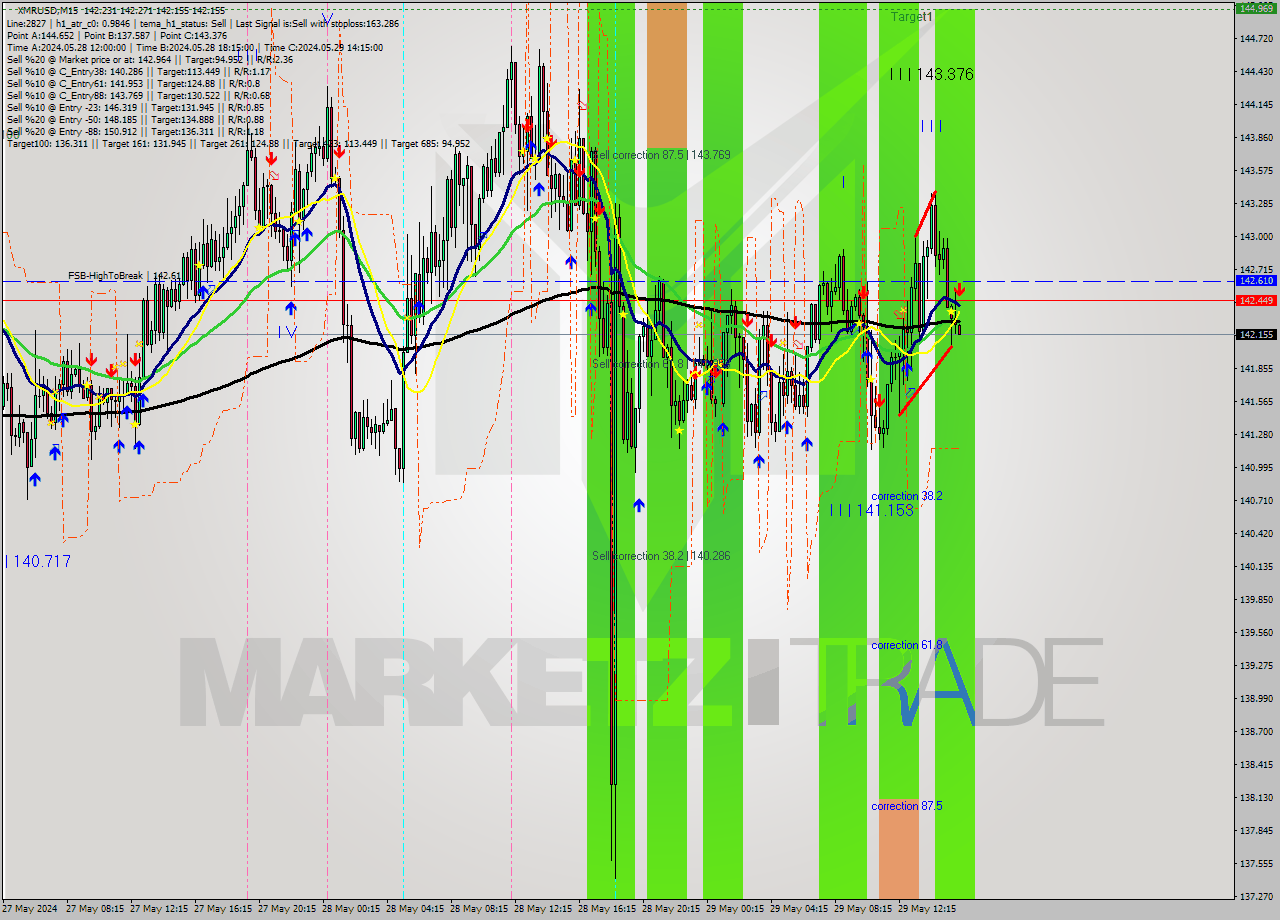Click the '29 May 04:15' time label
Viewport: 1280px width, 920px height.
click(x=800, y=909)
